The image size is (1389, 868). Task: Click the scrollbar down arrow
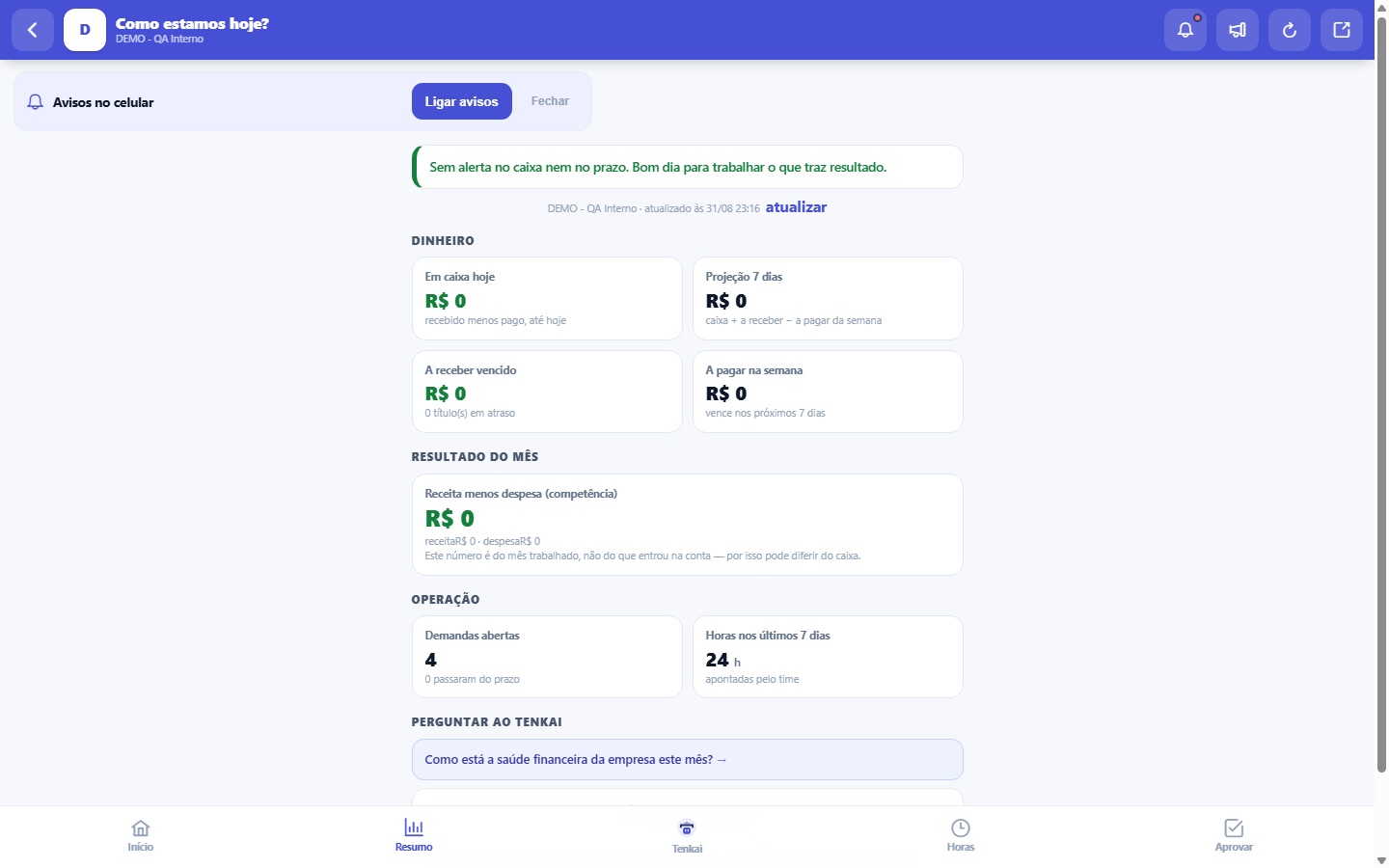click(x=1381, y=860)
